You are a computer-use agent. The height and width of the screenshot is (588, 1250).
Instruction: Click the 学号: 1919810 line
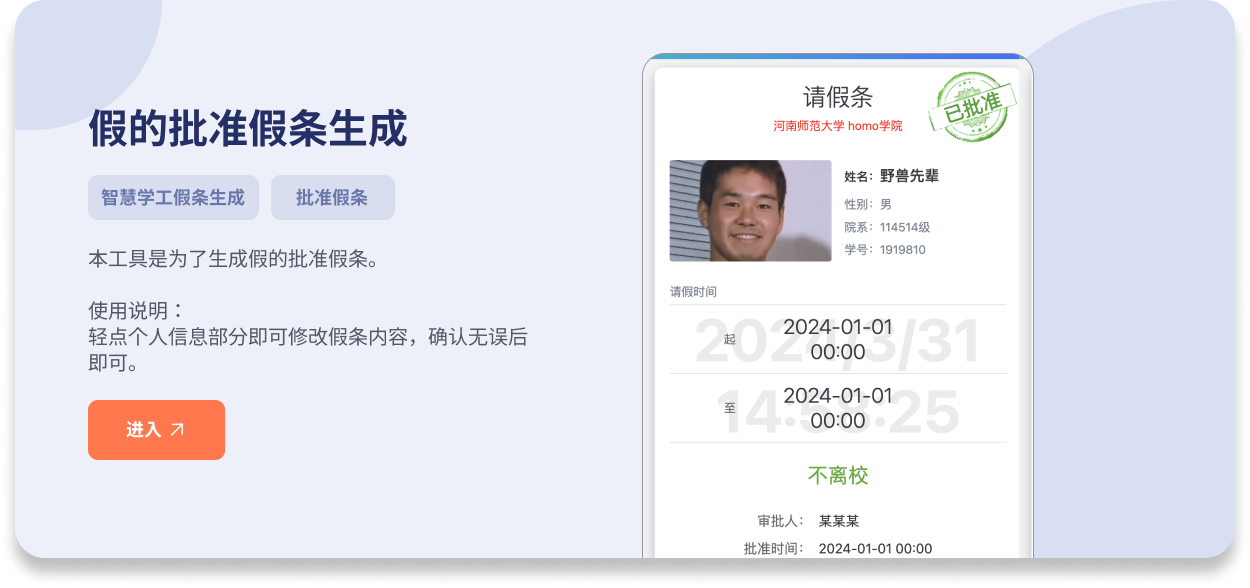pos(885,249)
